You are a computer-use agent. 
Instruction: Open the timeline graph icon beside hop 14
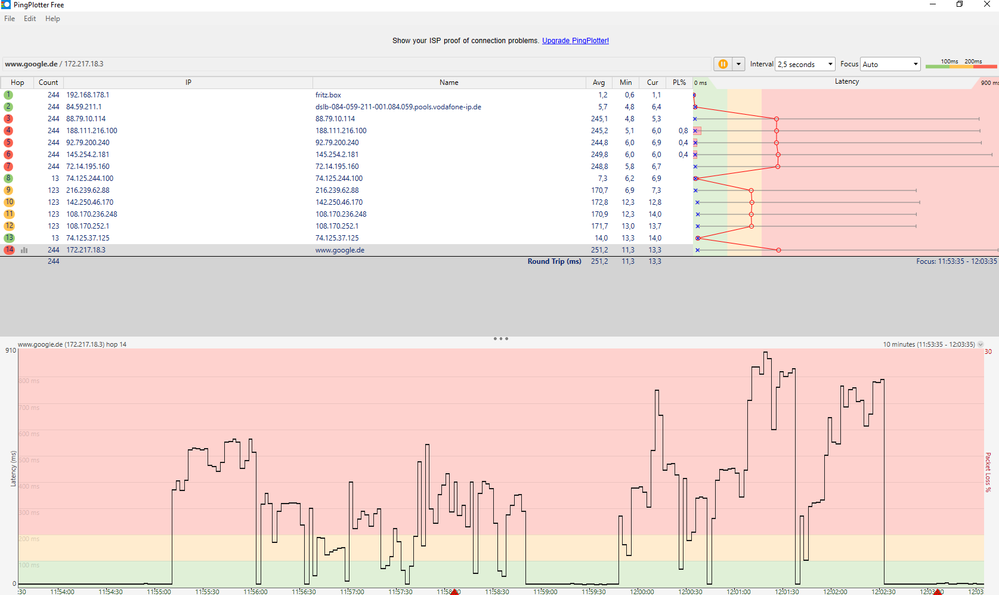pos(25,250)
